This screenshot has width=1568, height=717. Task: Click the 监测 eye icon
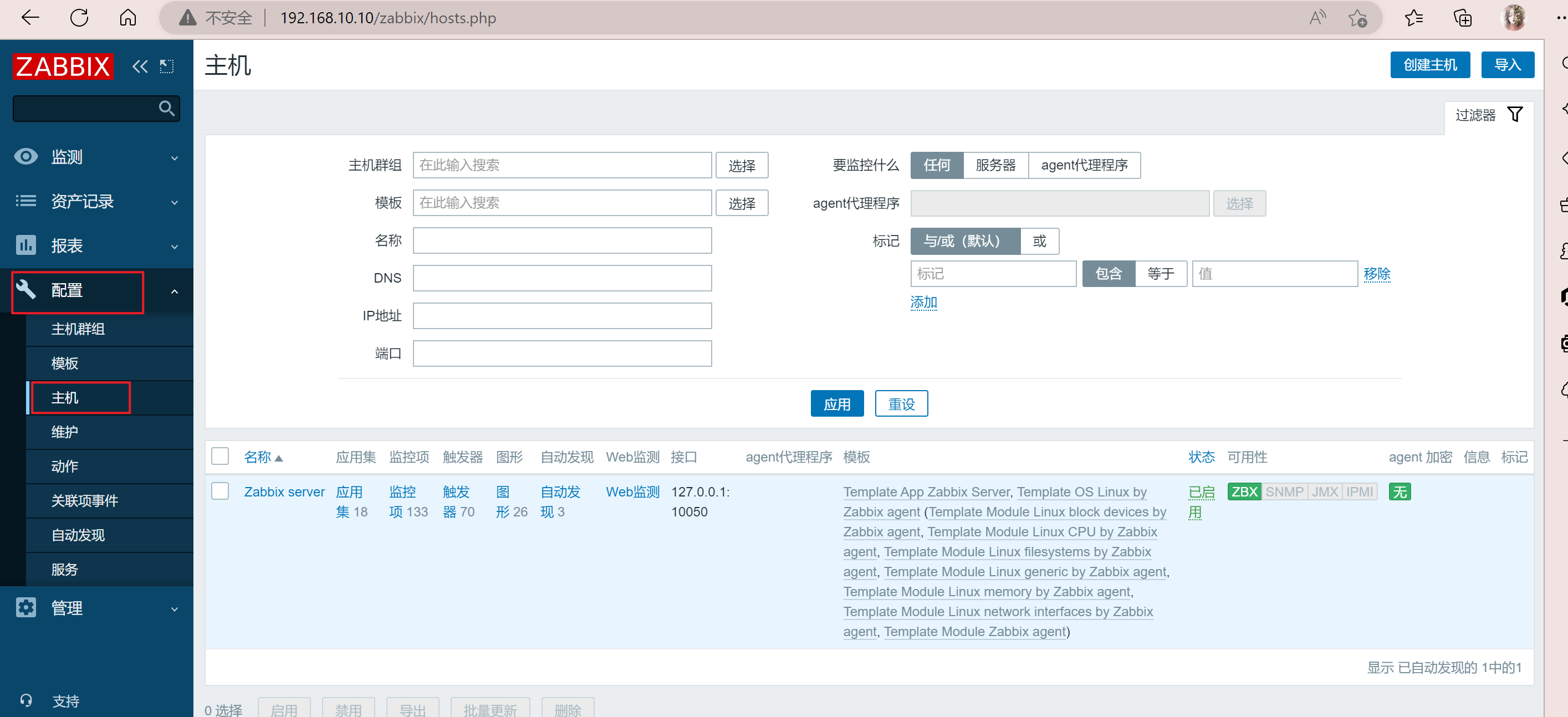25,156
